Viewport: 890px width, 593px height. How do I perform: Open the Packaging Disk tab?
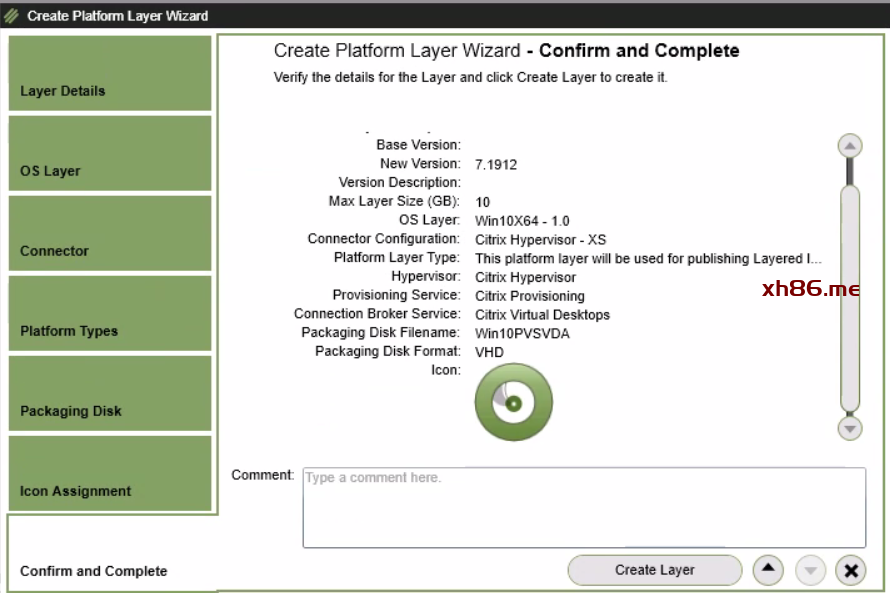click(110, 394)
